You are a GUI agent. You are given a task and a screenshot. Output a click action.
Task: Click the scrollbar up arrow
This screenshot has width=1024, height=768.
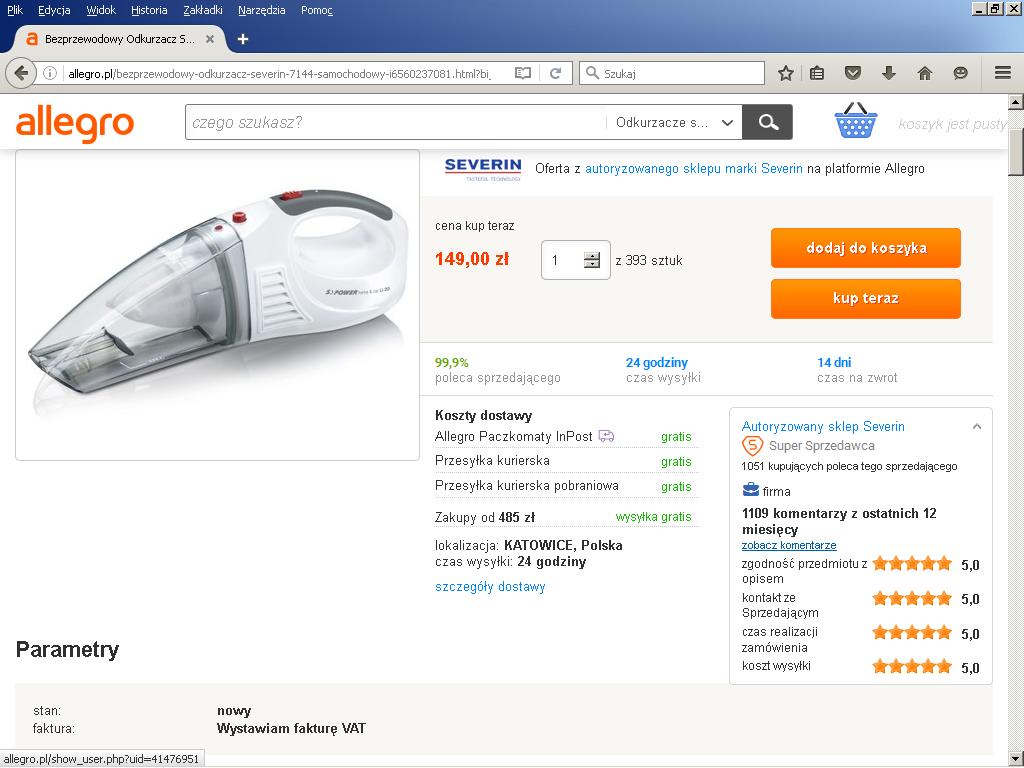tap(1016, 102)
